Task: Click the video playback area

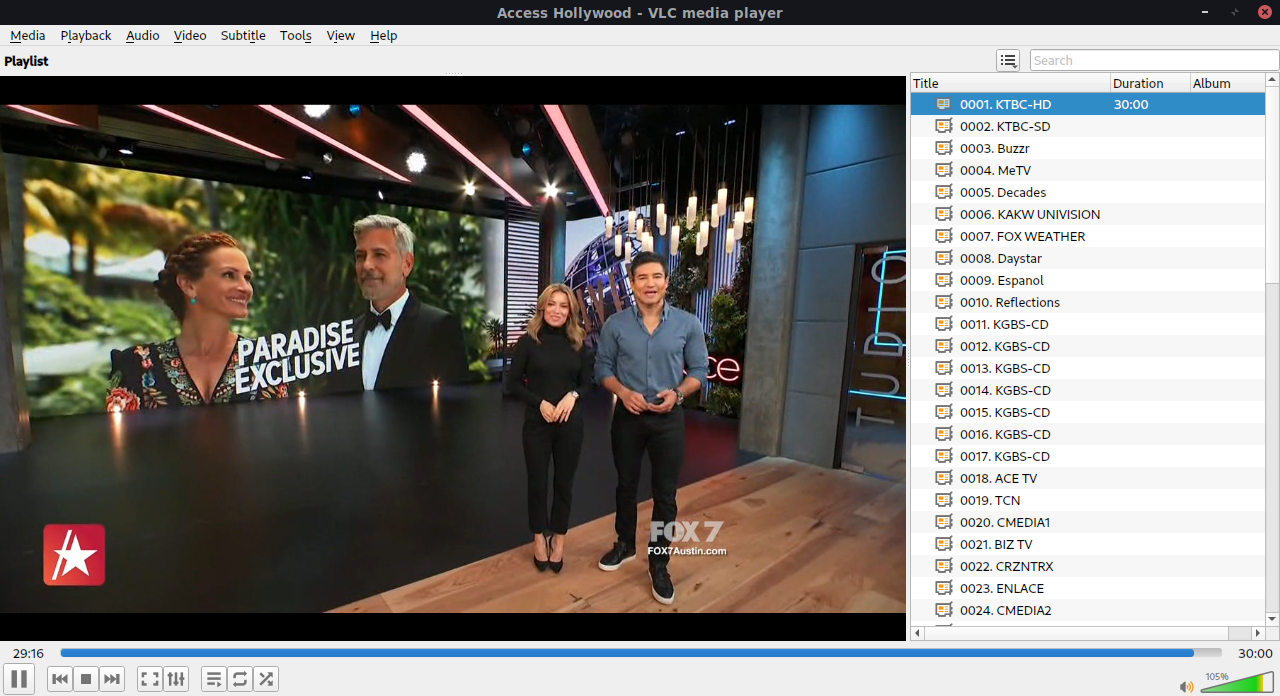Action: click(453, 358)
